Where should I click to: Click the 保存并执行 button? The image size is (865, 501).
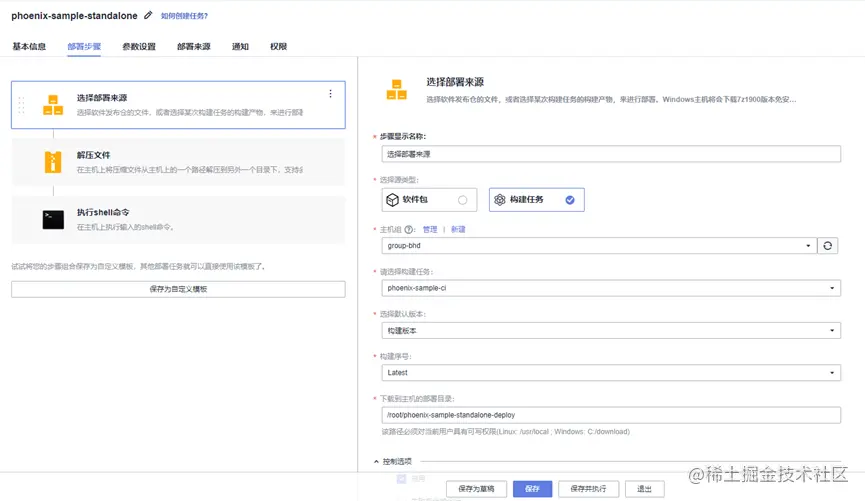click(x=588, y=489)
